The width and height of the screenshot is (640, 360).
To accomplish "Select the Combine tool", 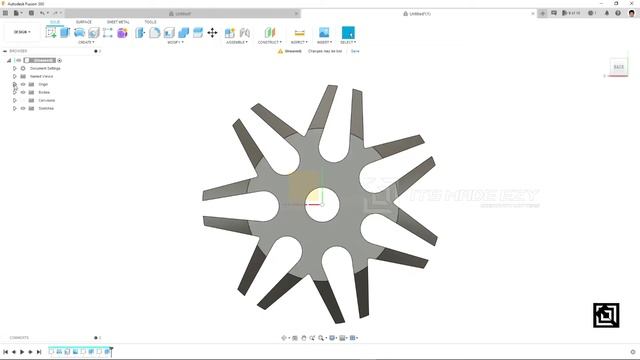I will click(183, 33).
